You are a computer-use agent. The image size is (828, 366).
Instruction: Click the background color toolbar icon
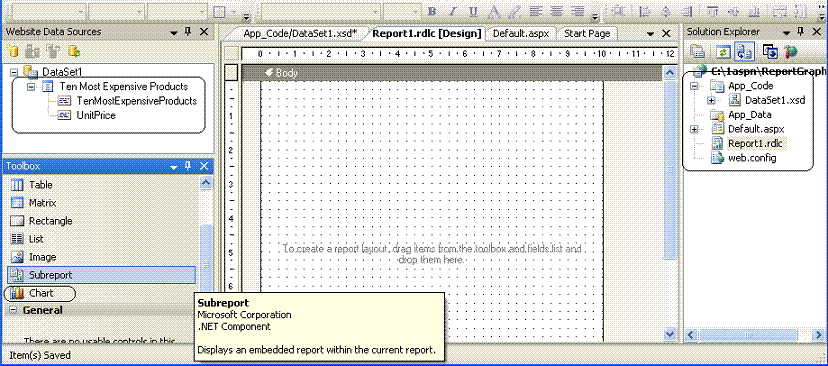point(514,12)
